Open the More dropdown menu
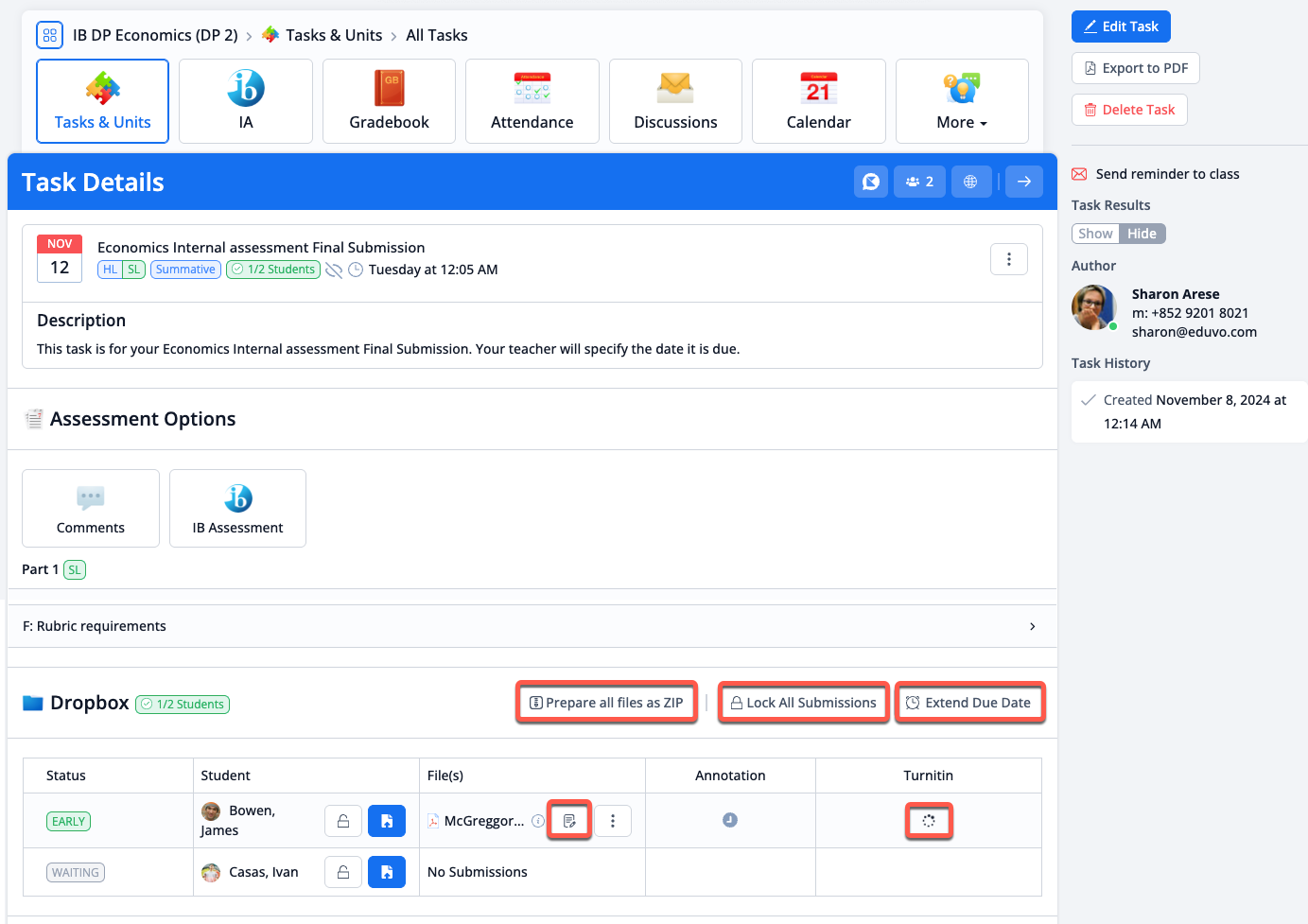 (962, 101)
